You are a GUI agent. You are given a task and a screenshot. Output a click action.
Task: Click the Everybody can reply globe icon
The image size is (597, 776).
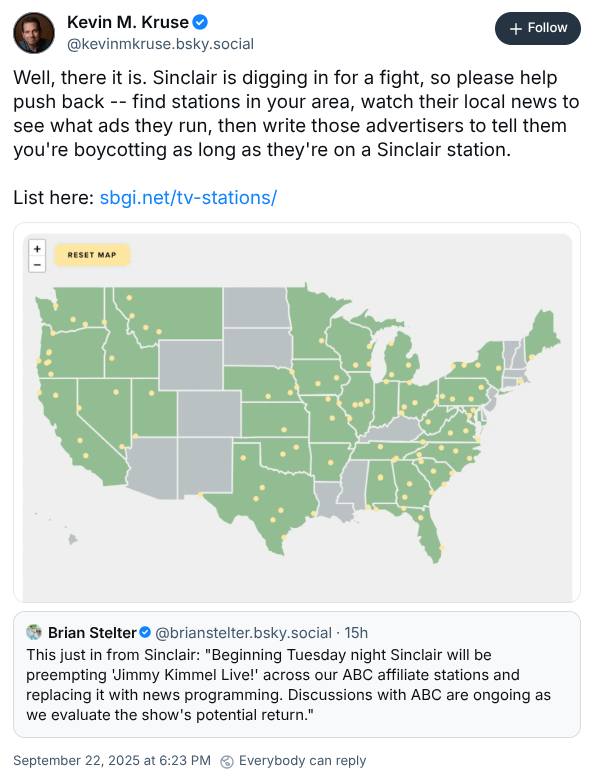[226, 761]
